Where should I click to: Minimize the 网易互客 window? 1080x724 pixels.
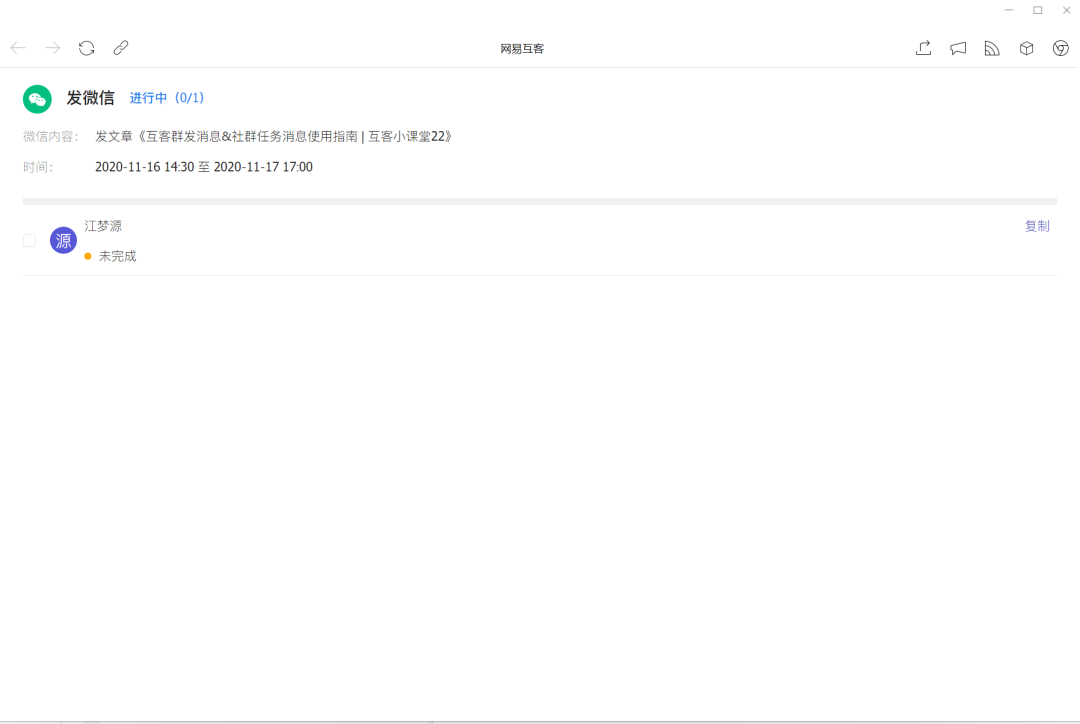point(1009,10)
